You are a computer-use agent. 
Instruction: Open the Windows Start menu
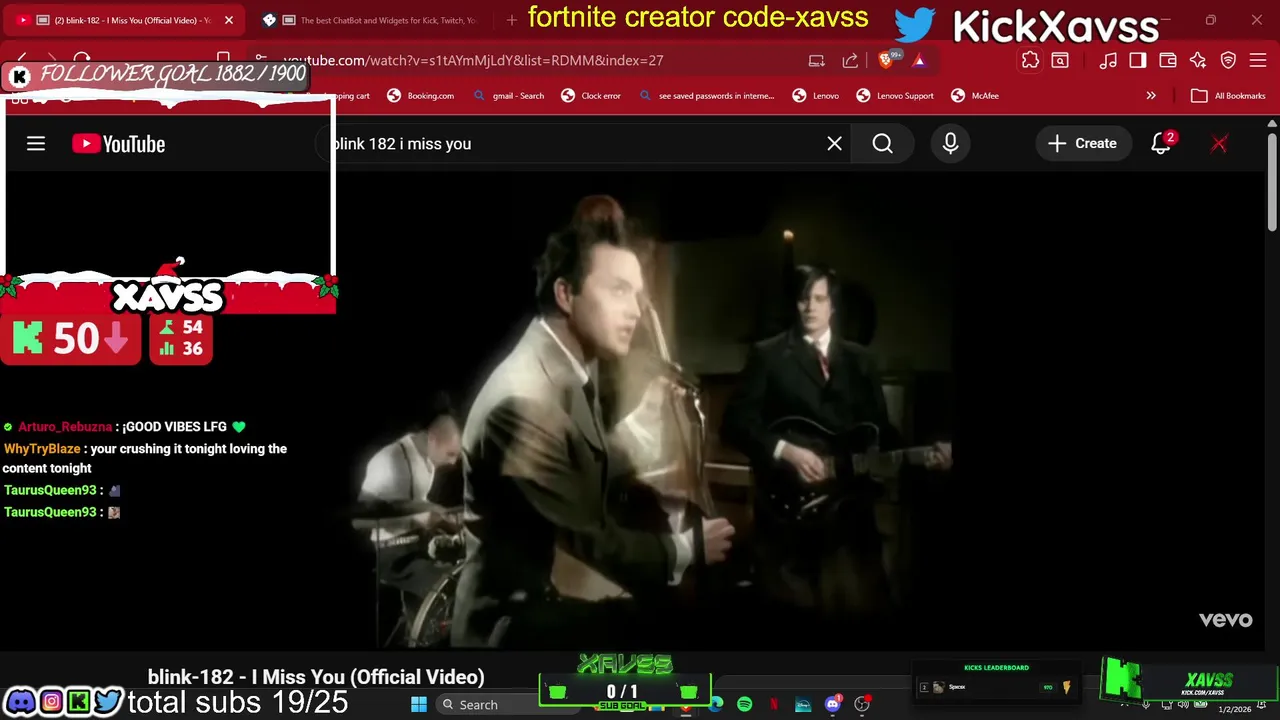click(x=419, y=705)
